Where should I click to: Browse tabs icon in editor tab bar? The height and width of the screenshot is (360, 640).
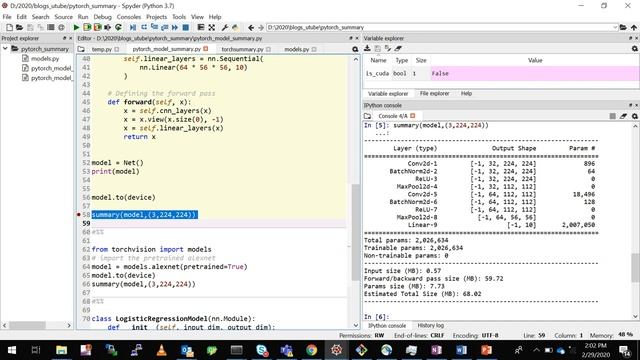click(x=81, y=49)
